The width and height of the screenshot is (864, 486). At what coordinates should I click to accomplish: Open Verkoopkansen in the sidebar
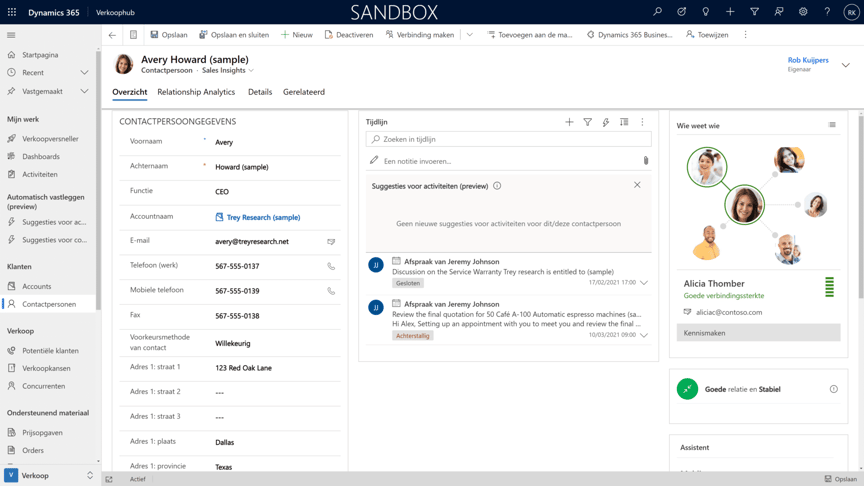tap(46, 368)
